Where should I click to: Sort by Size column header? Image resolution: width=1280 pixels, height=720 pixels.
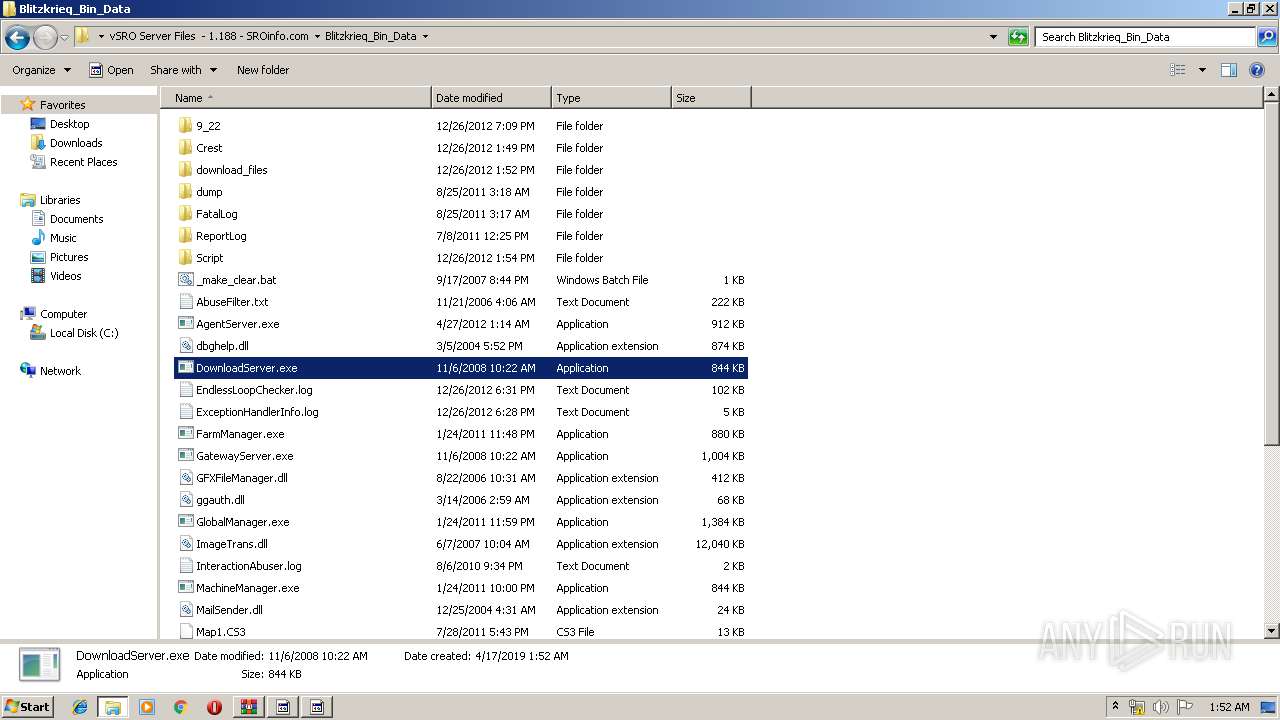tap(711, 98)
